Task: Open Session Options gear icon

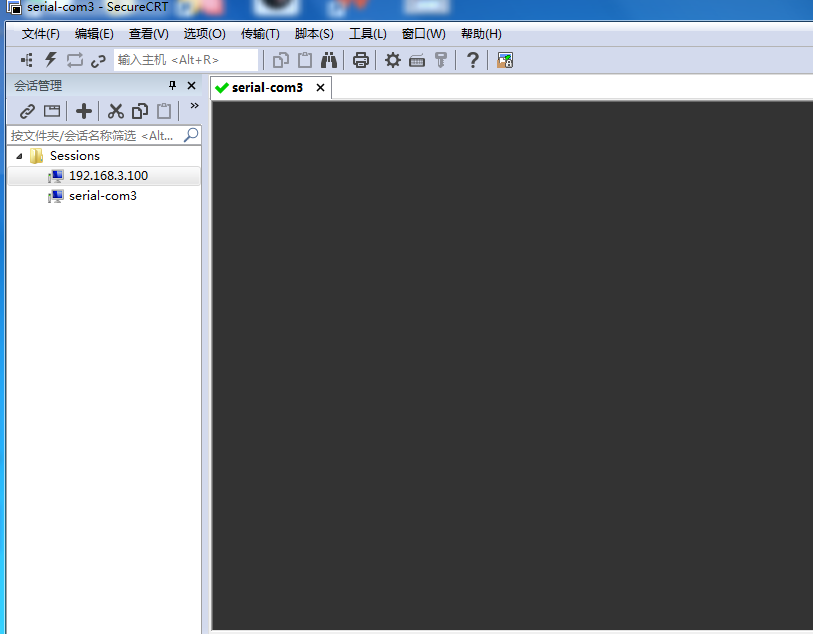Action: pyautogui.click(x=393, y=60)
